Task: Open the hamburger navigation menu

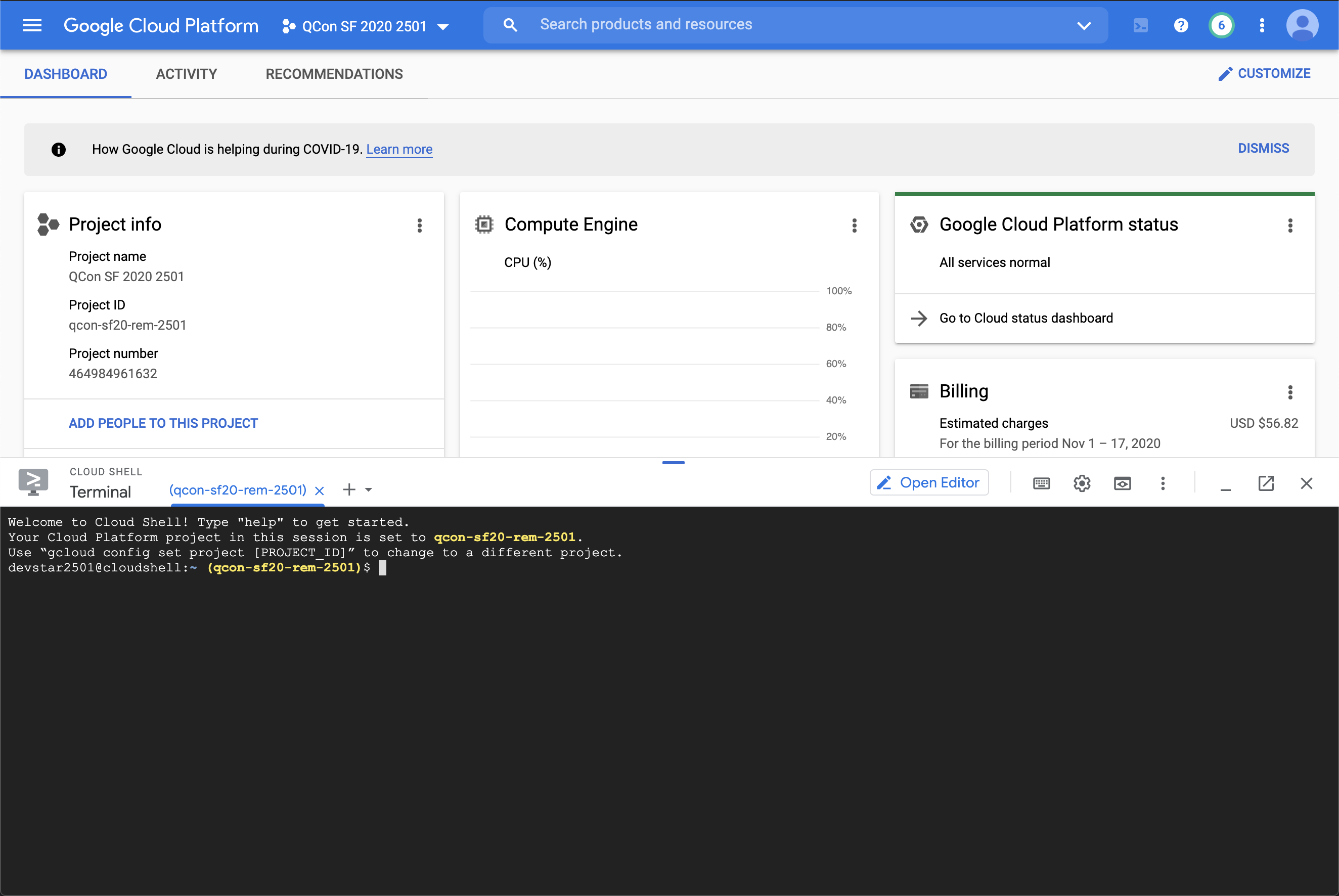Action: point(32,25)
